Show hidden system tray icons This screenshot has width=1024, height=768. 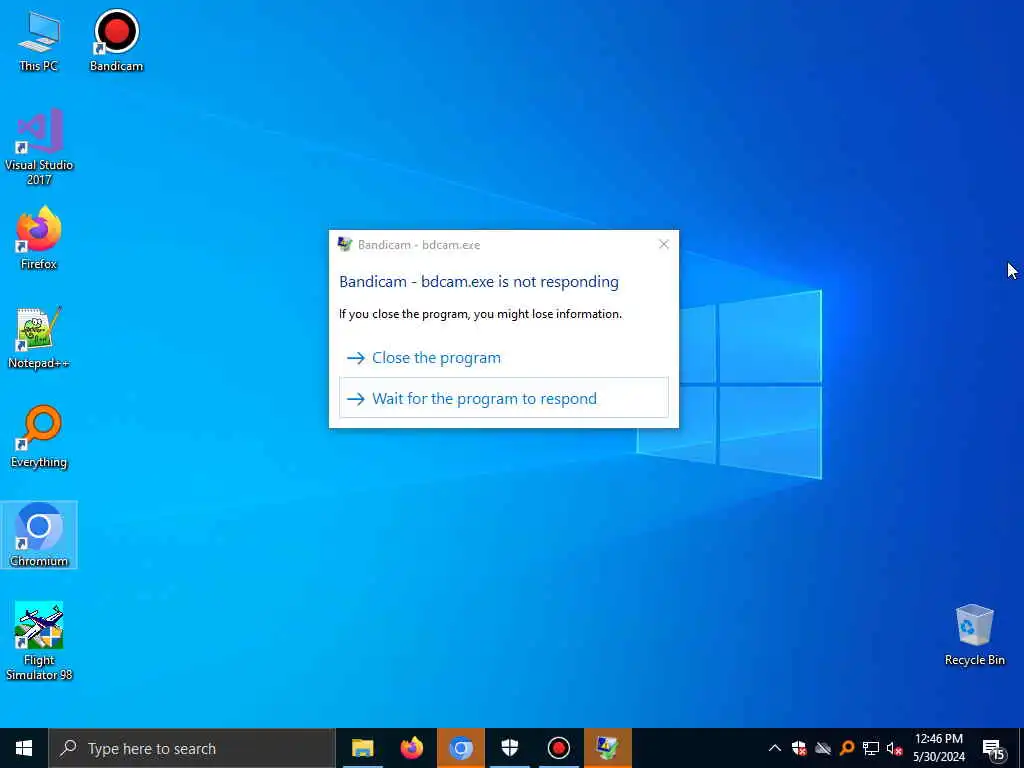coord(775,748)
